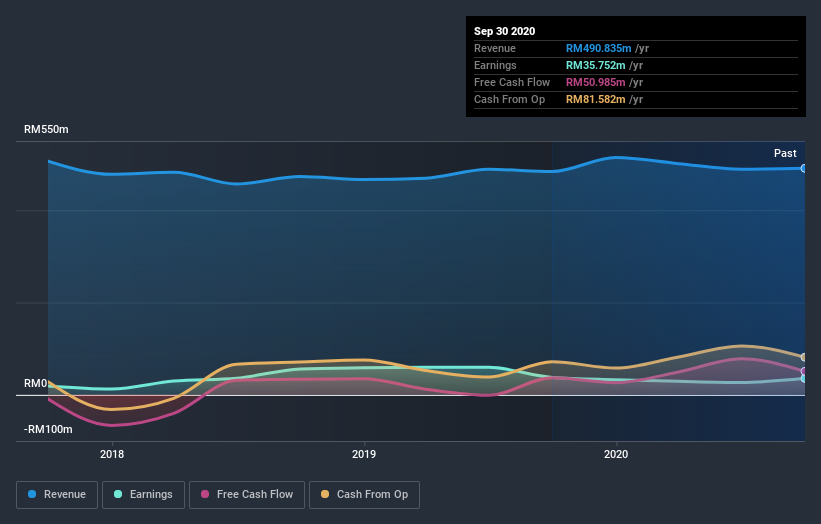Image resolution: width=821 pixels, height=524 pixels.
Task: Toggle the Free Cash Flow legend button
Action: (247, 495)
